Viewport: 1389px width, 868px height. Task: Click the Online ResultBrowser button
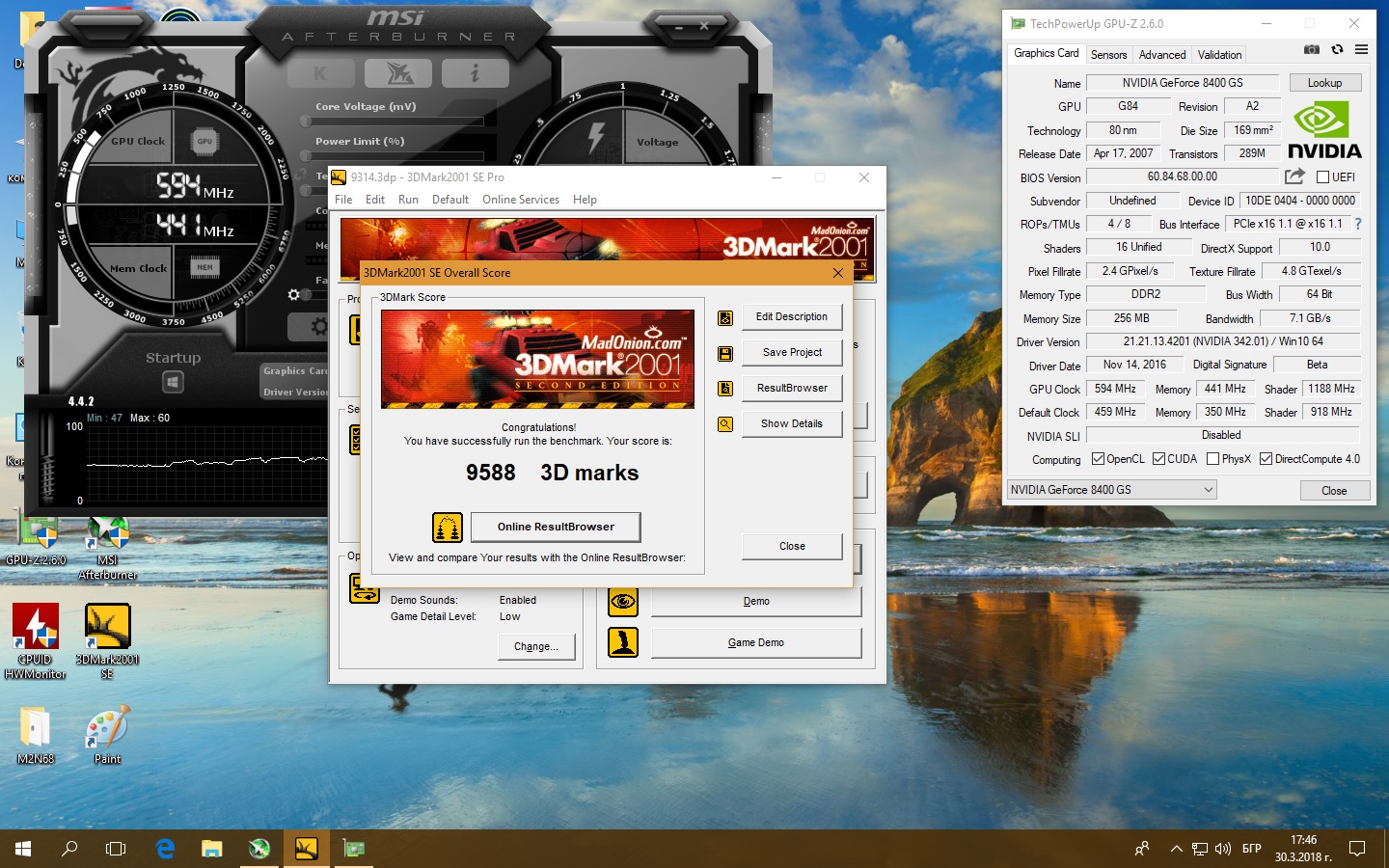point(556,527)
